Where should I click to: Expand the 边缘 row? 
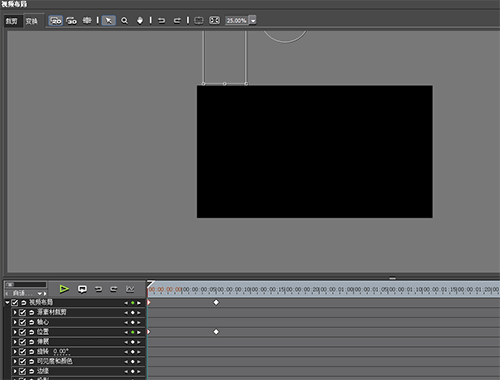point(15,371)
